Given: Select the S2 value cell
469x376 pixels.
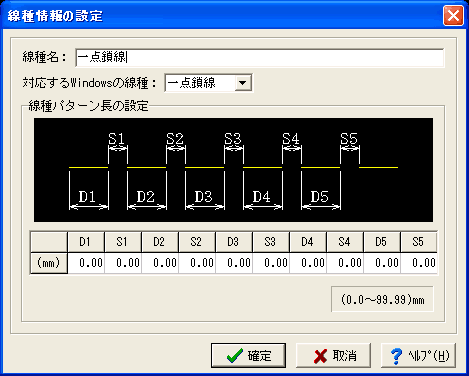Looking at the screenshot, I should [x=197, y=263].
